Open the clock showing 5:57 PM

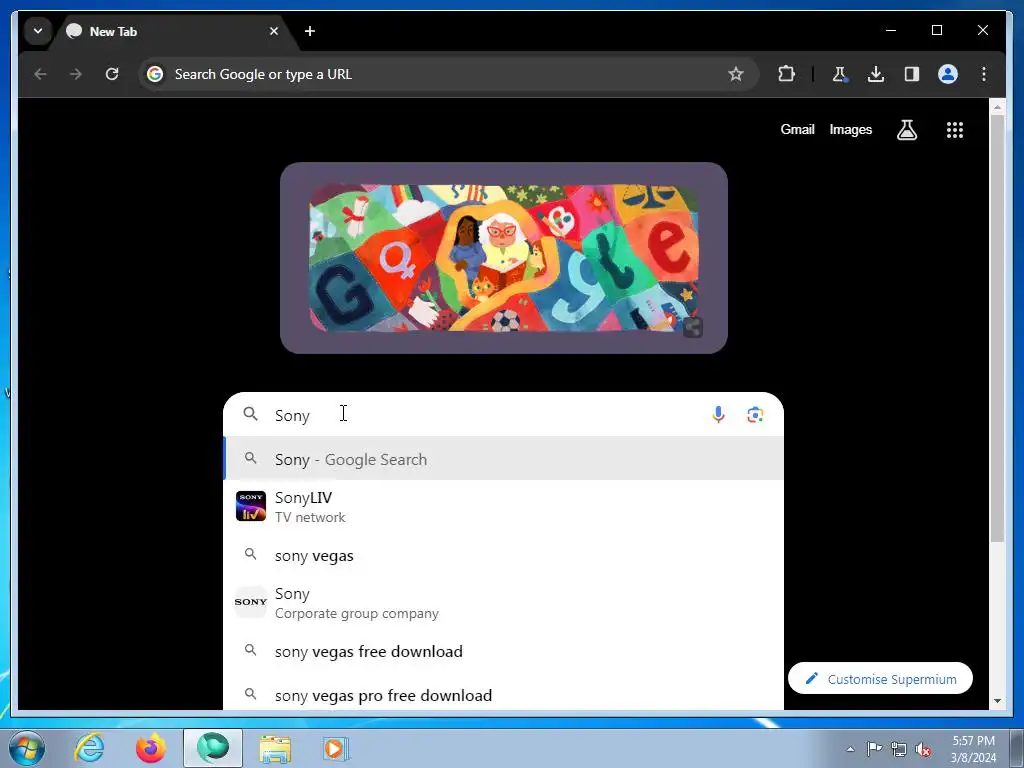point(973,749)
